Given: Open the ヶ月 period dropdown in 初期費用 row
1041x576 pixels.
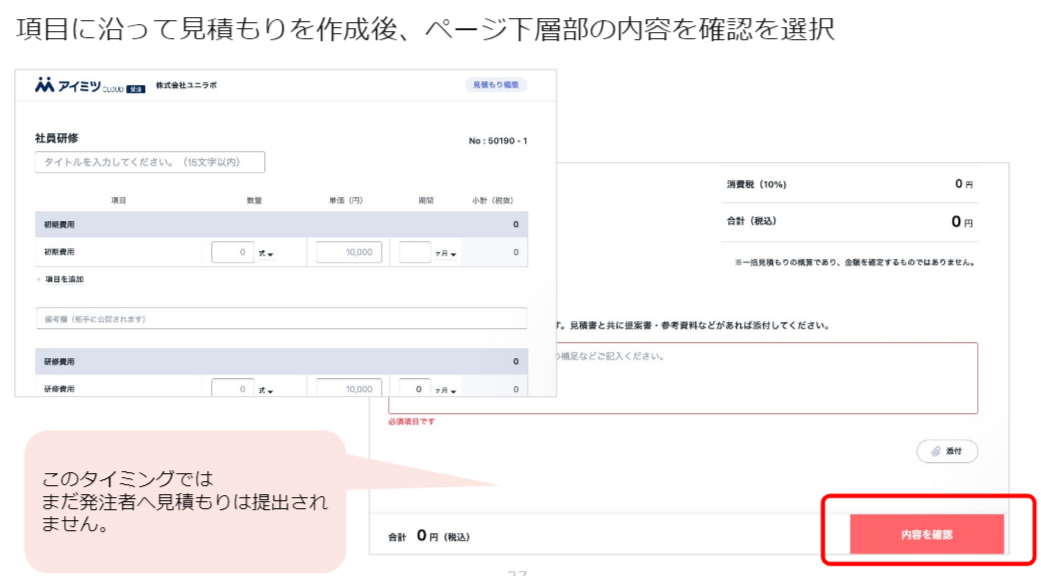Looking at the screenshot, I should pos(446,254).
